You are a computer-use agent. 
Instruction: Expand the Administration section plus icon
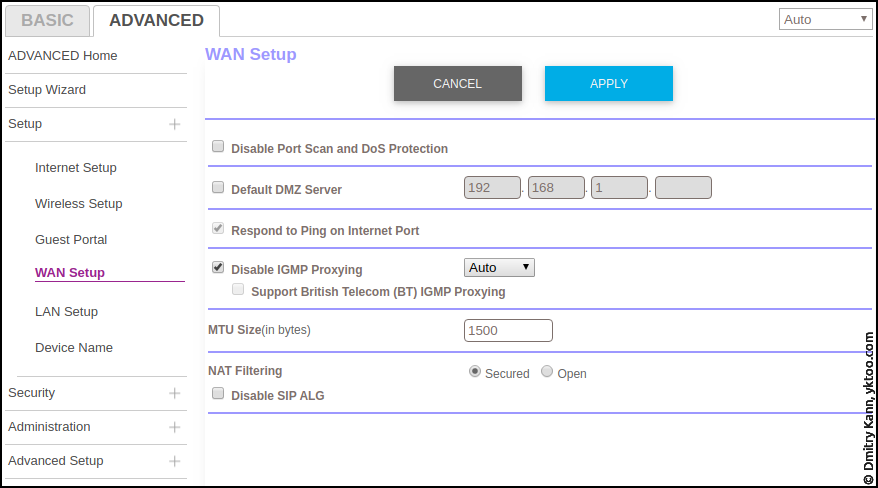[175, 428]
